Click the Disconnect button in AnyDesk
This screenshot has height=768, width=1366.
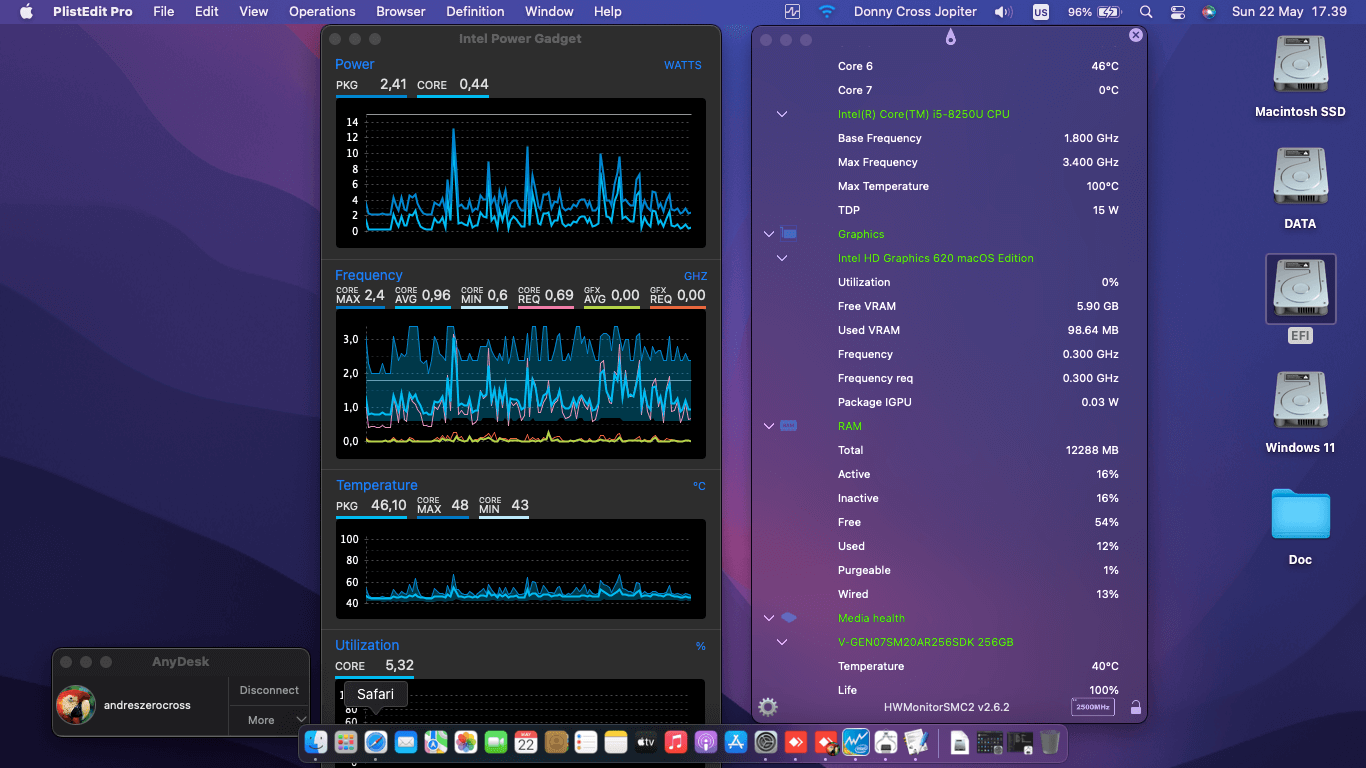pos(268,690)
